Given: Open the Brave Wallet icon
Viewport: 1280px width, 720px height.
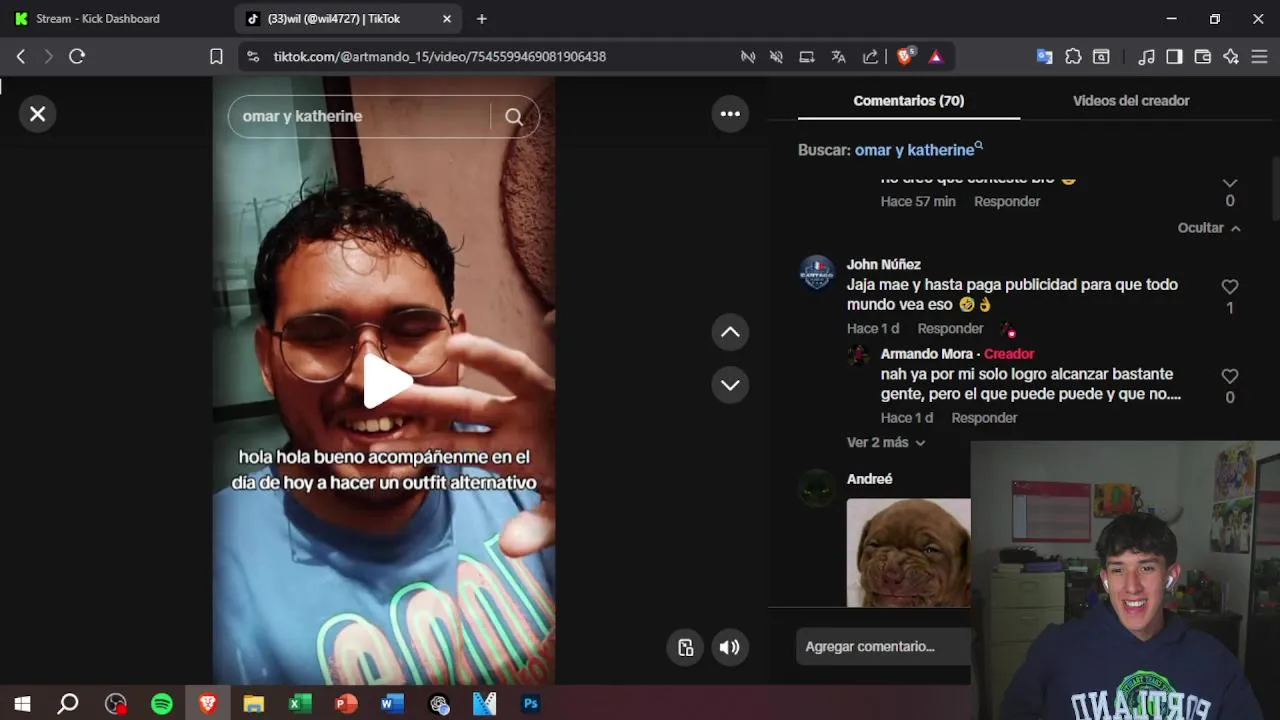Looking at the screenshot, I should 1203,57.
